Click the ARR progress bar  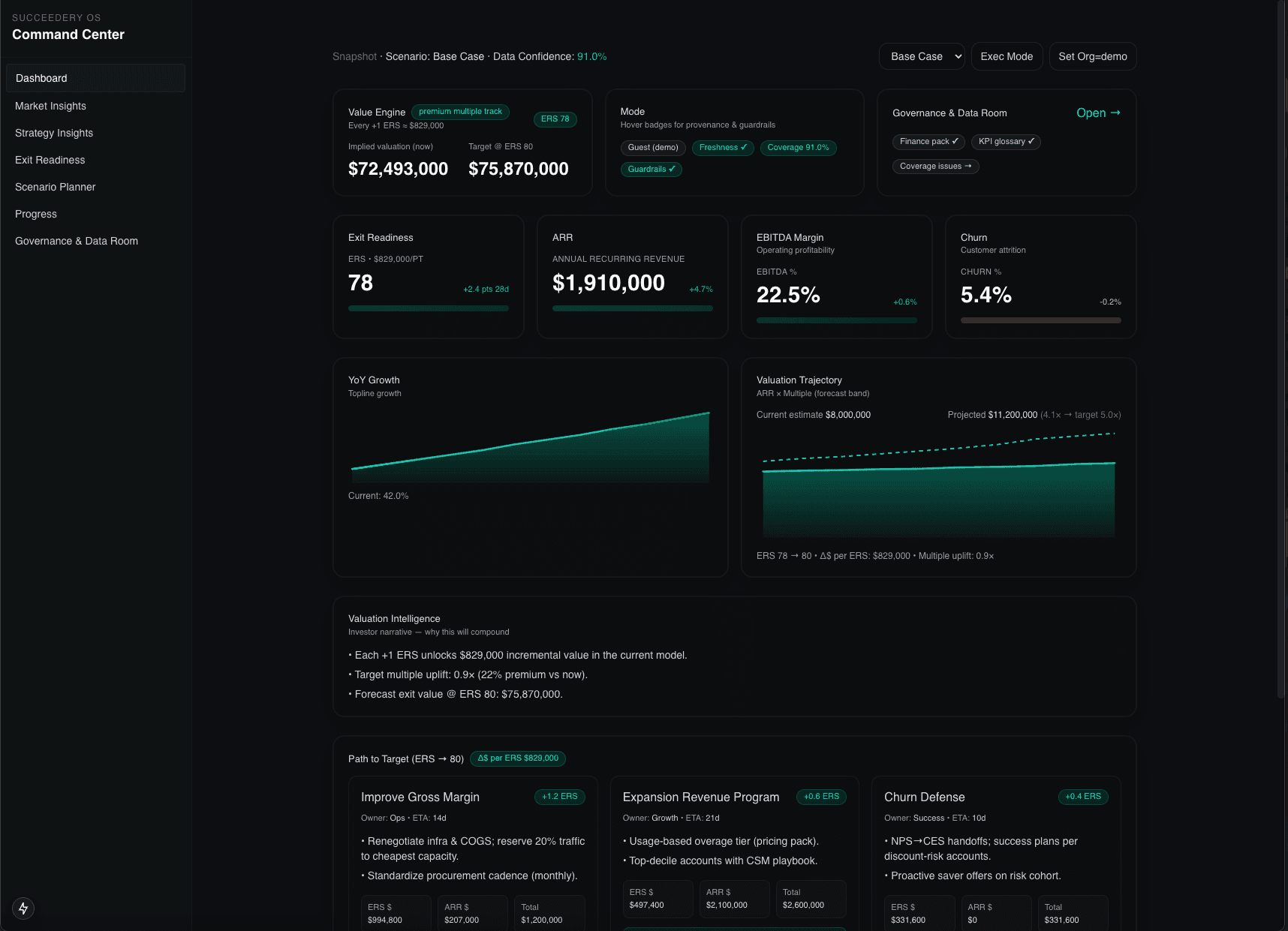click(632, 308)
